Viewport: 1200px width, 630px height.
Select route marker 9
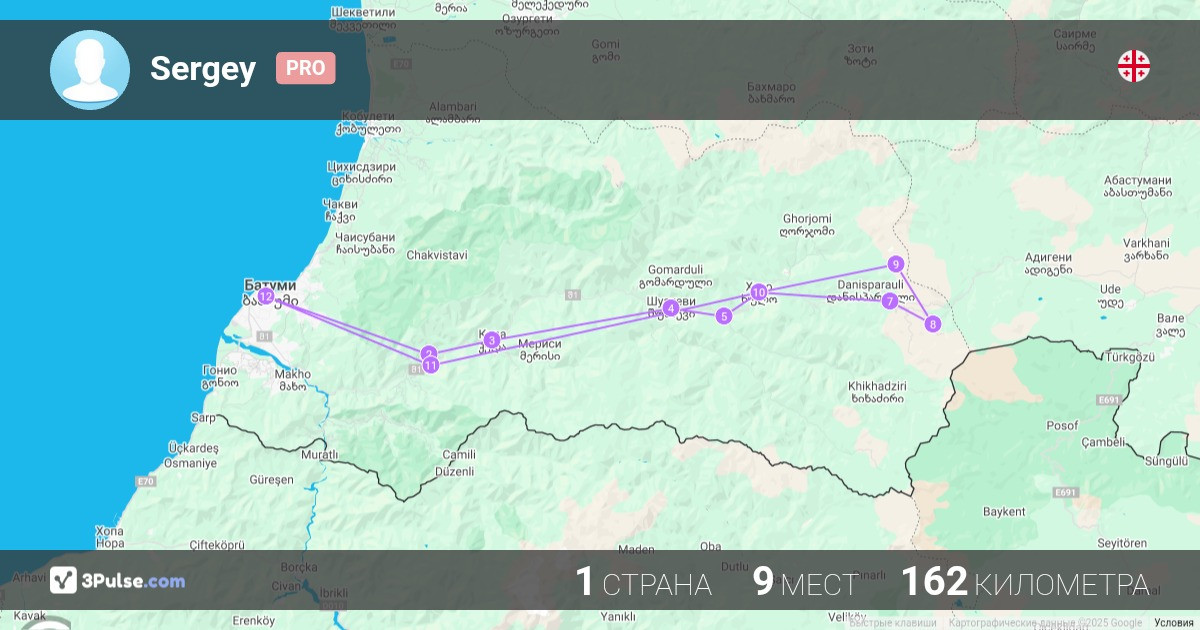tap(895, 264)
